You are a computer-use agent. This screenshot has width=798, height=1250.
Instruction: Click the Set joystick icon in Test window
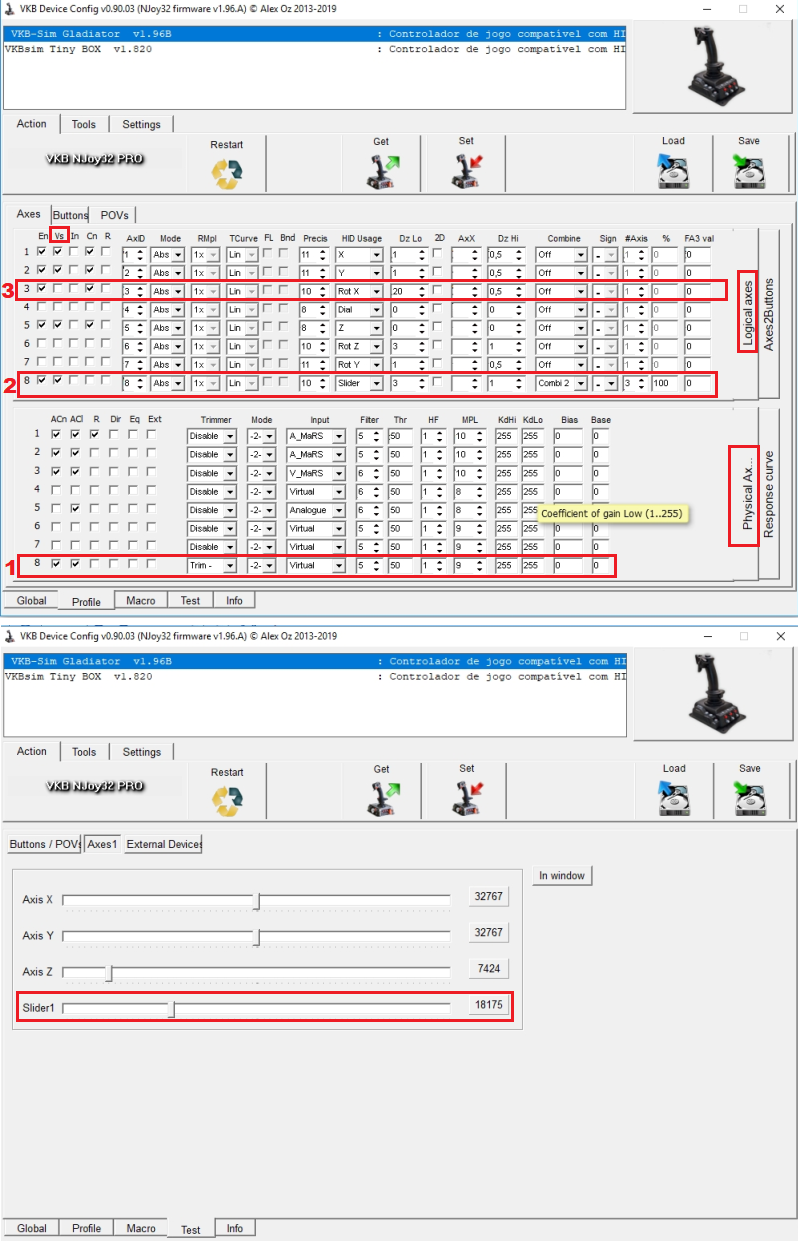point(466,798)
